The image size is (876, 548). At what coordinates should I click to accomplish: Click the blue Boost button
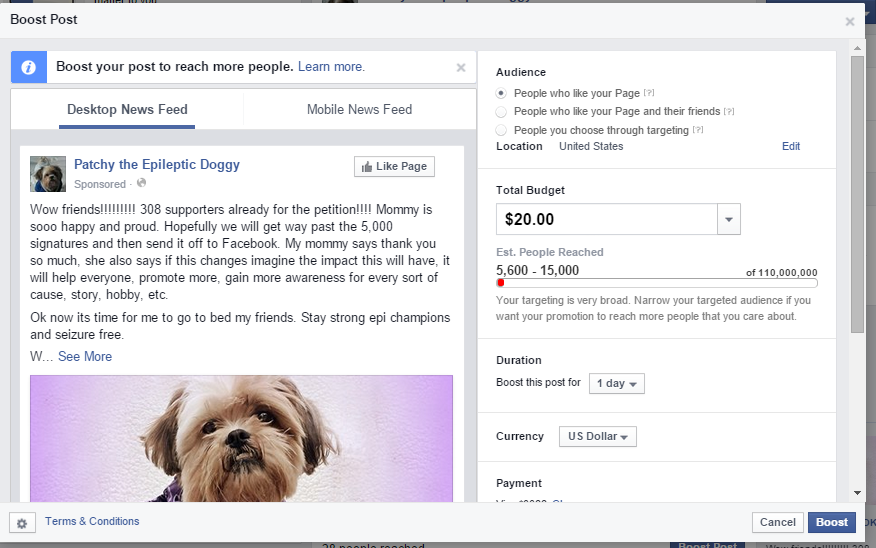tap(832, 522)
